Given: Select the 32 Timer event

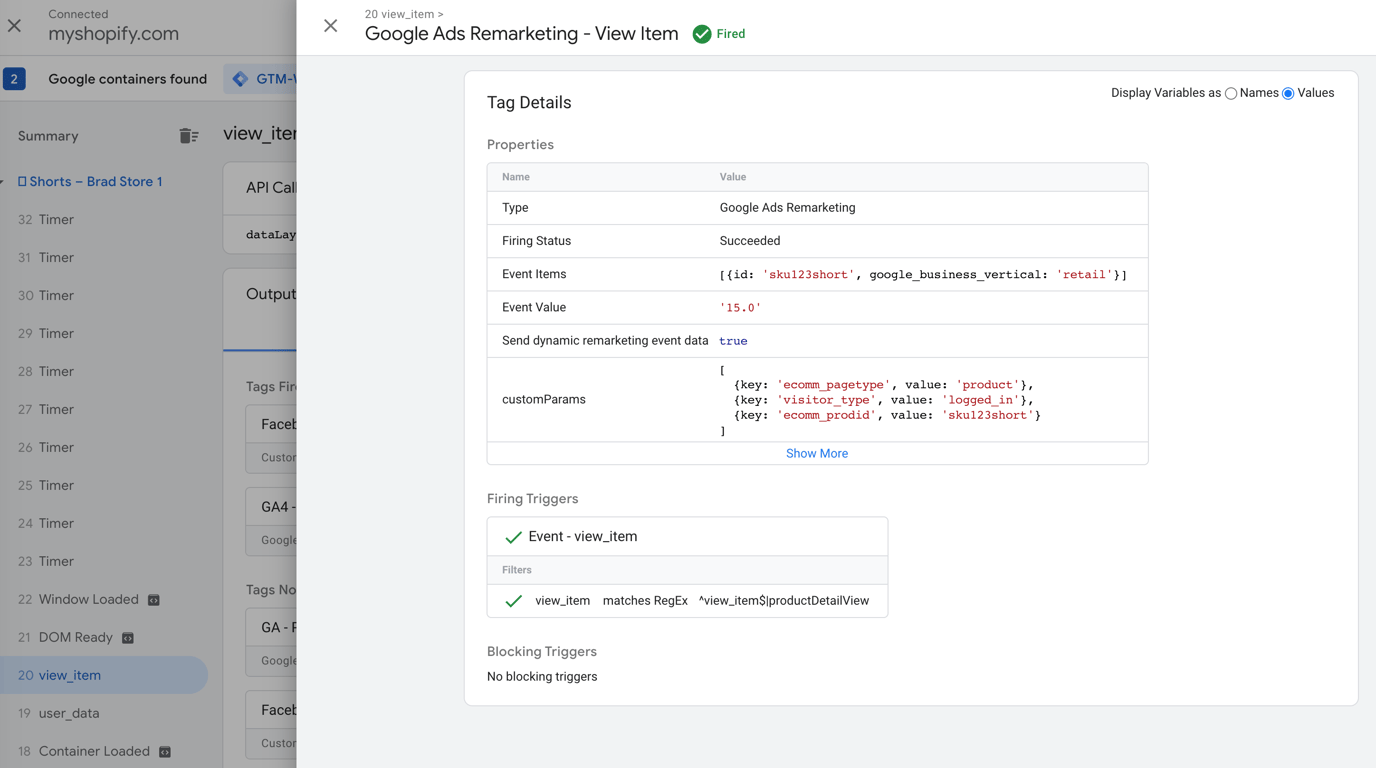Looking at the screenshot, I should pos(56,220).
